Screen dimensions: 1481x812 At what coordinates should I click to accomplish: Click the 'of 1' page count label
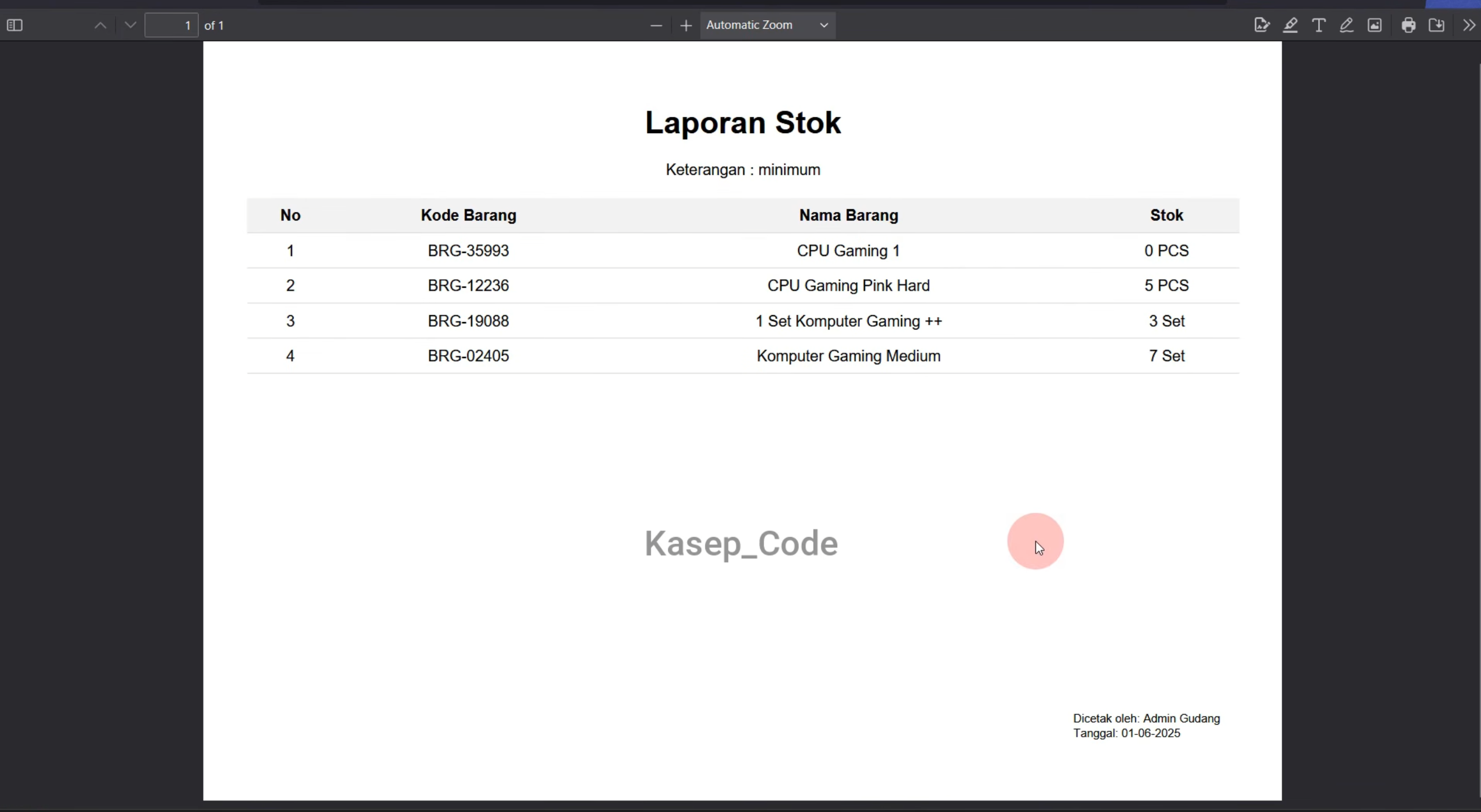pyautogui.click(x=214, y=25)
